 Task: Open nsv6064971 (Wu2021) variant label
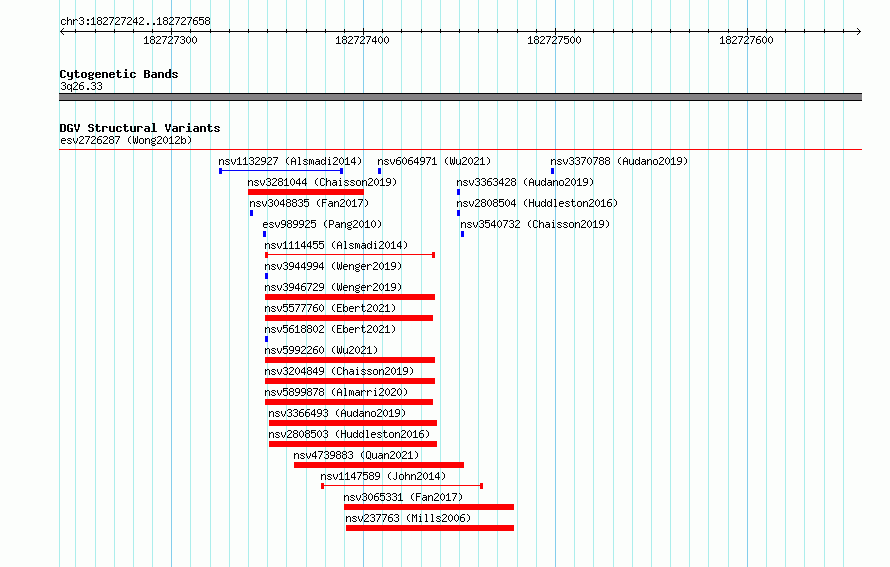coord(434,161)
